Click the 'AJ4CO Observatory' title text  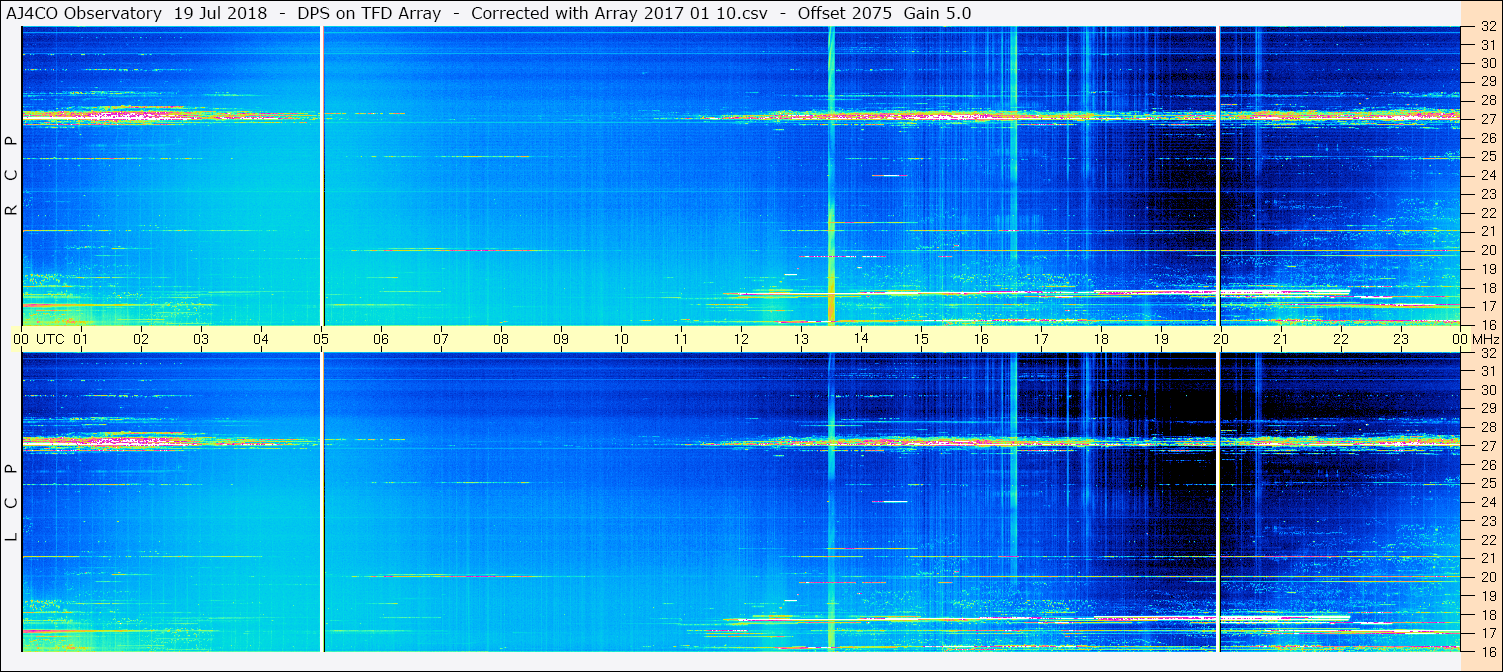tap(82, 13)
